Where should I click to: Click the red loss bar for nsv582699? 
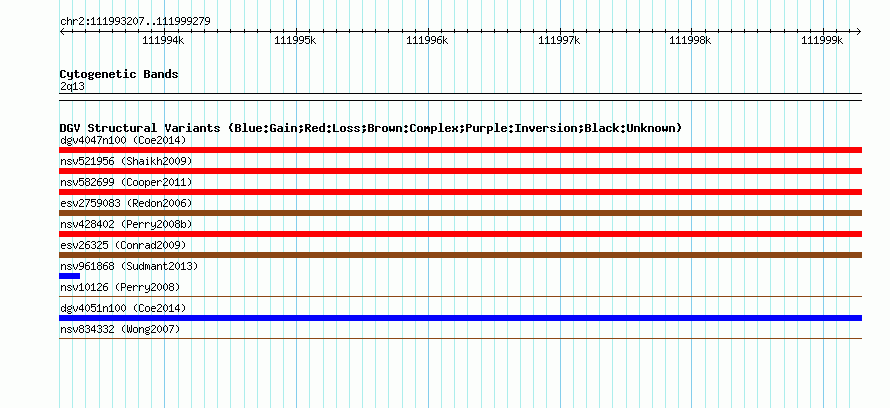(x=460, y=192)
